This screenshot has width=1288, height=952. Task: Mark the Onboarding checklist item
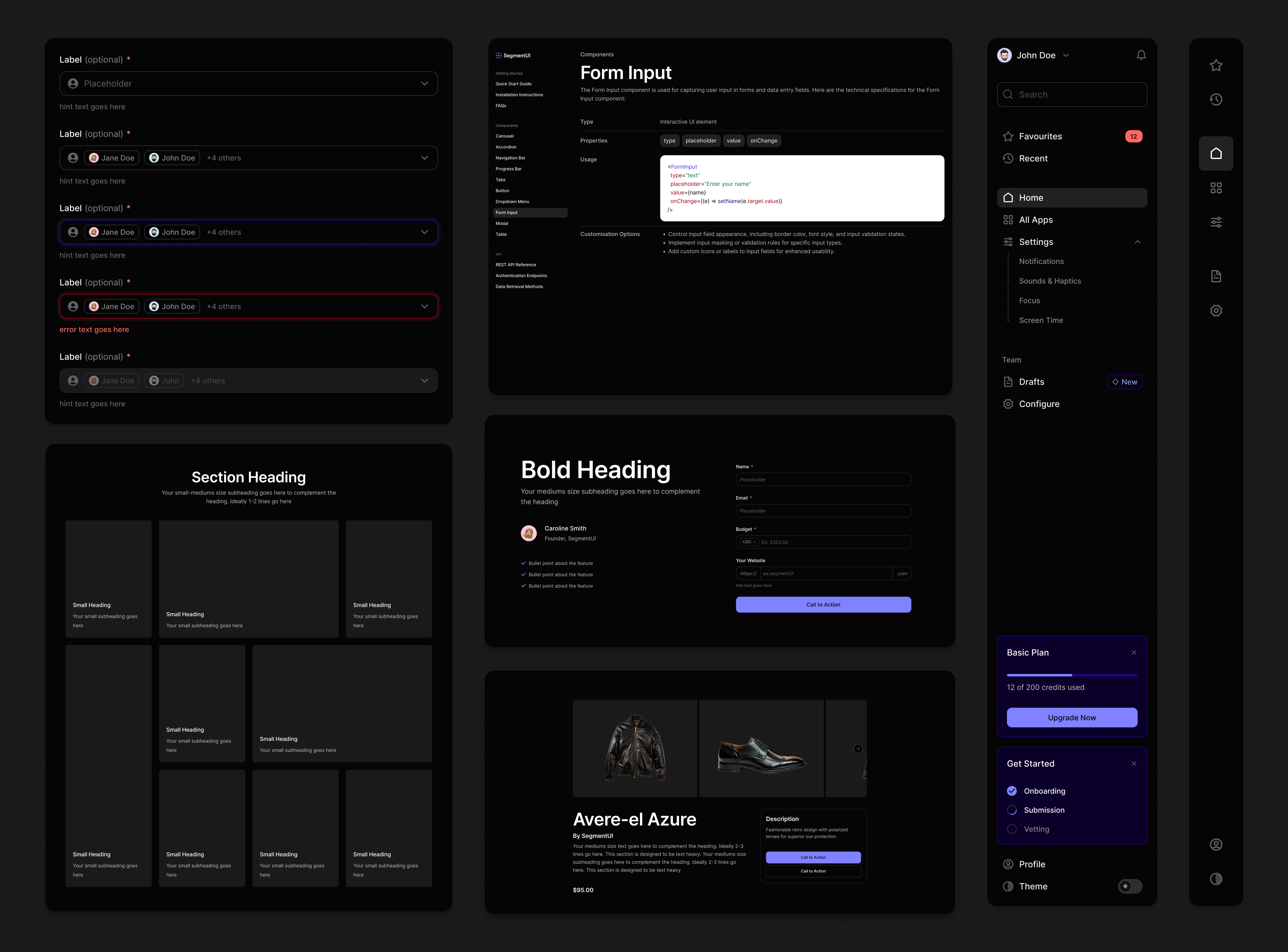coord(1012,791)
